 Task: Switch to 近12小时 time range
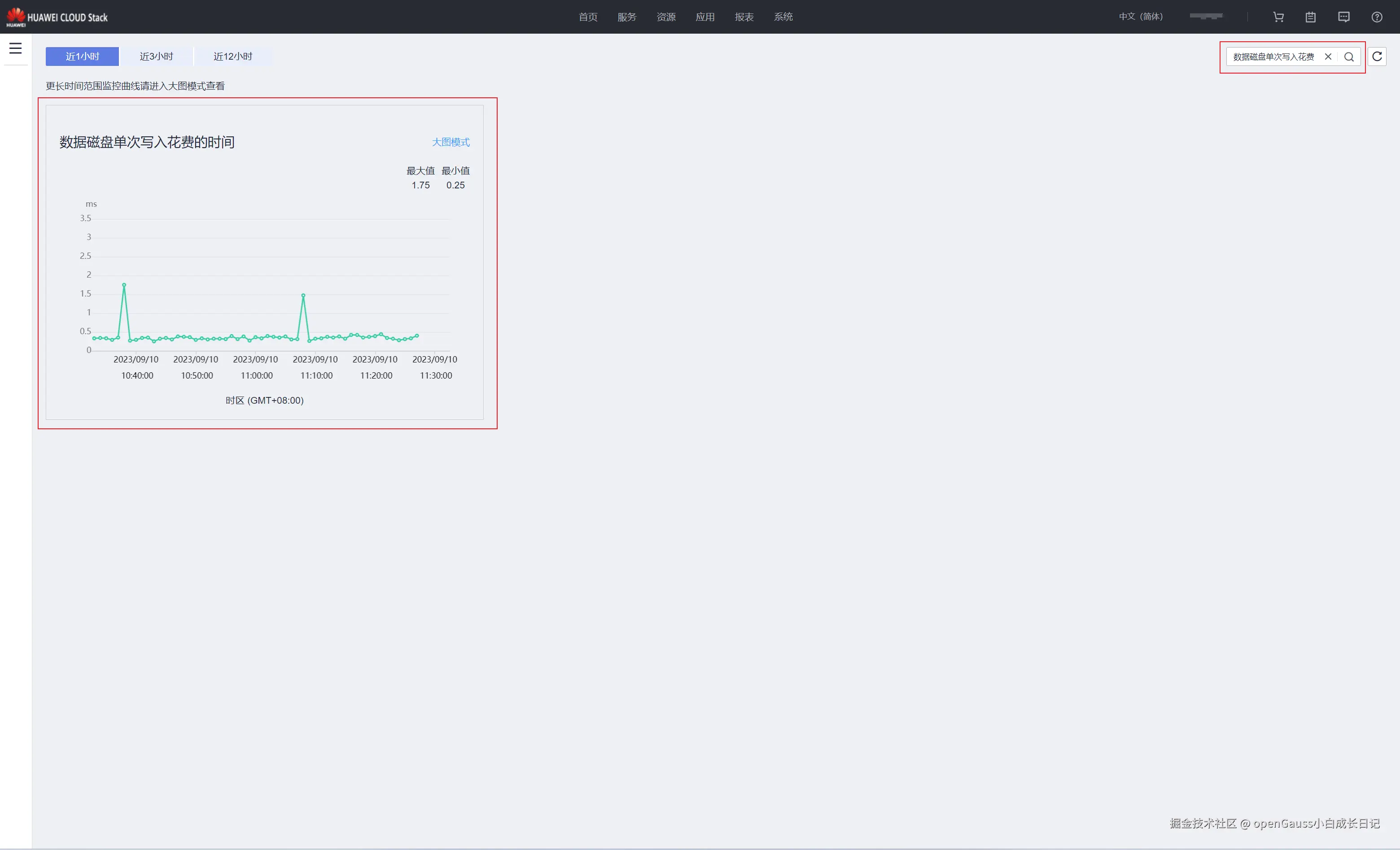pyautogui.click(x=233, y=56)
